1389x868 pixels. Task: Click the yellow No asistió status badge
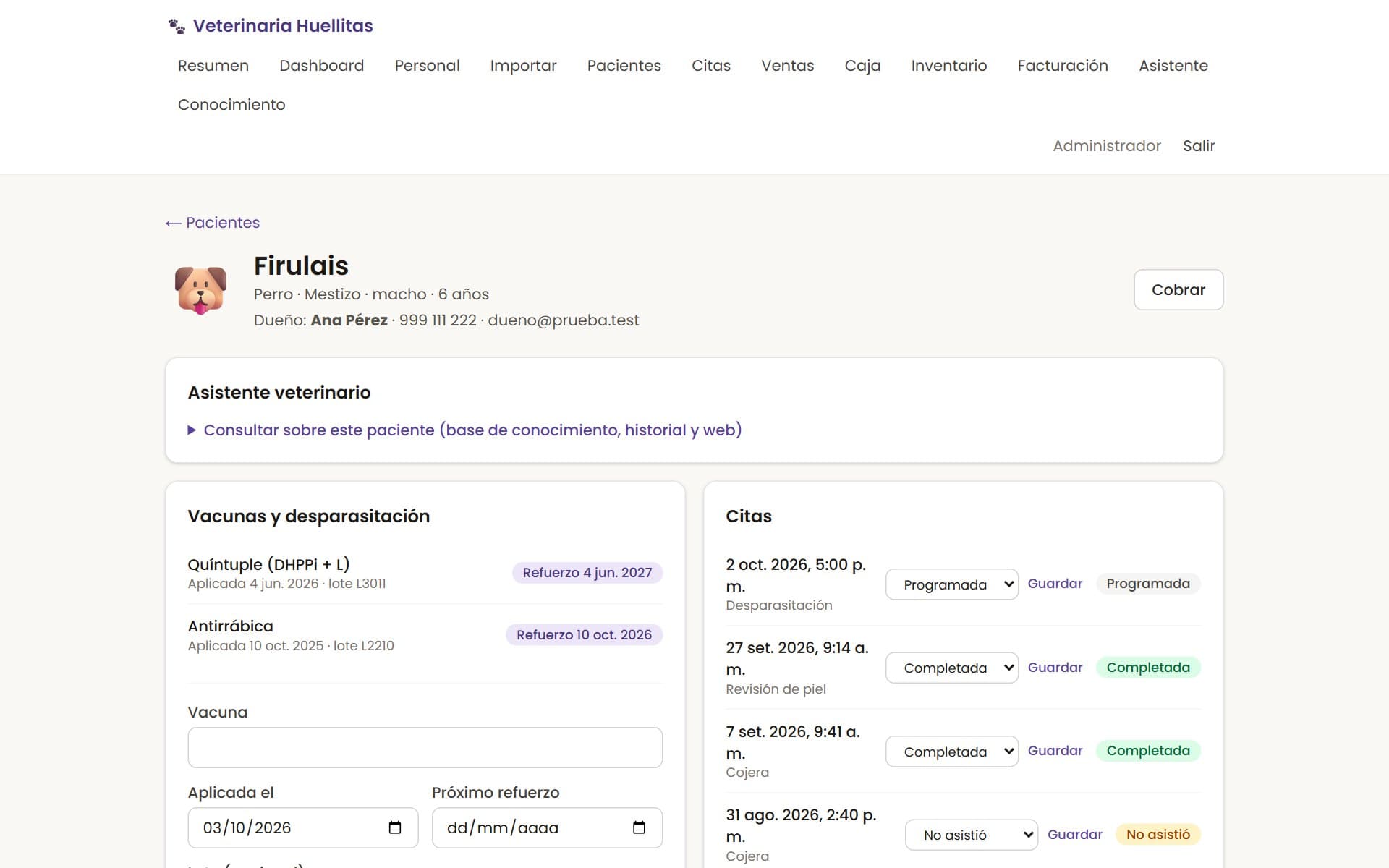tap(1157, 835)
